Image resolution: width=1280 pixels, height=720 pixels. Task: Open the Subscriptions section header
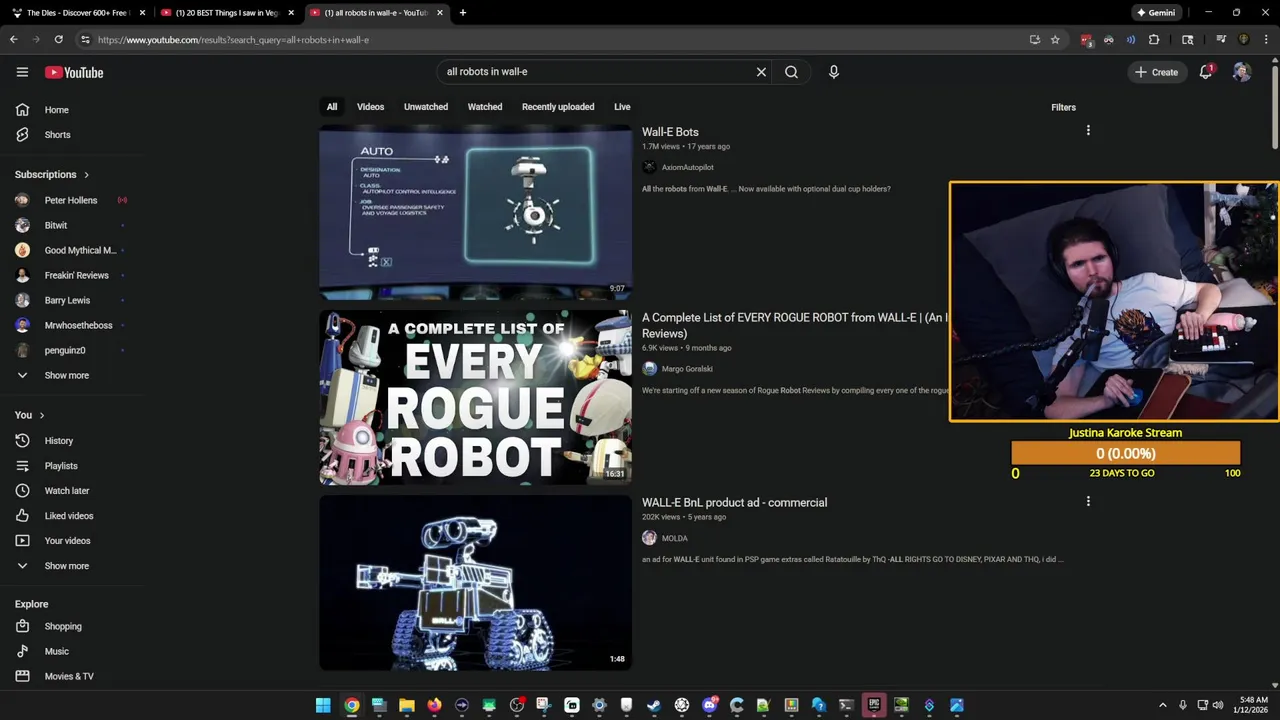coord(52,175)
